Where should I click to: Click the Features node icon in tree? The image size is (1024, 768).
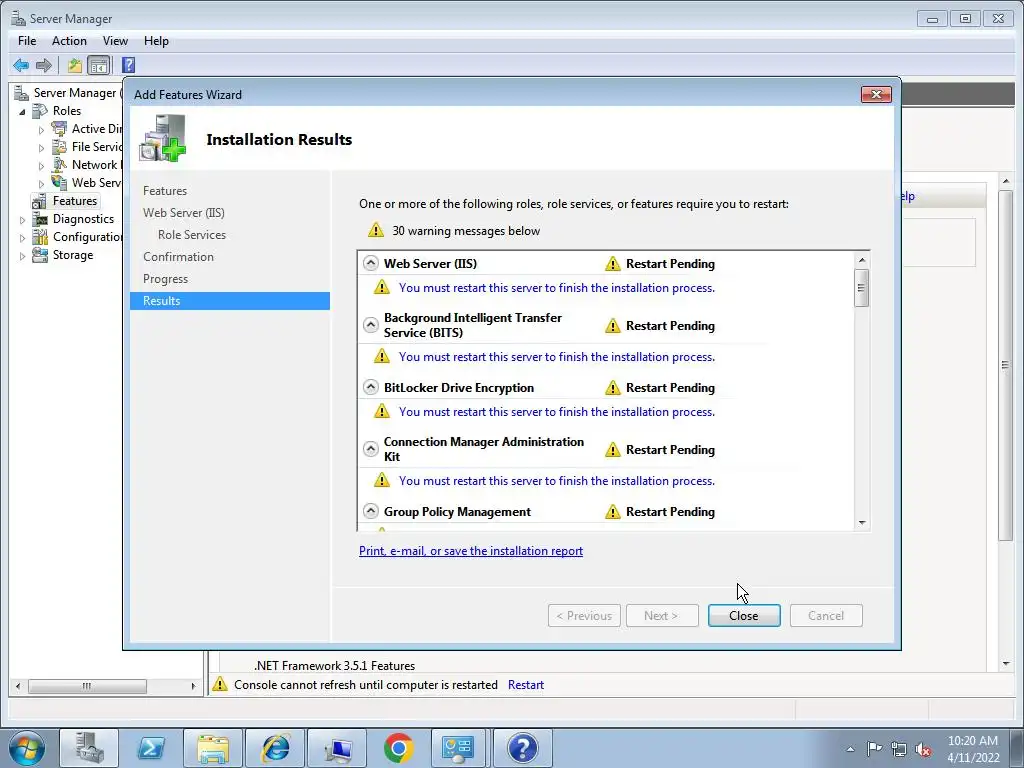click(40, 201)
